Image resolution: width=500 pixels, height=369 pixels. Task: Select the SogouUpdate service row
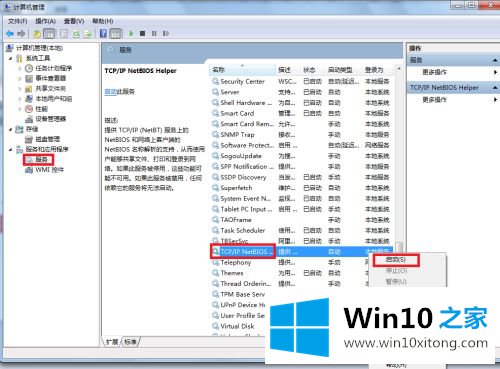(x=302, y=156)
